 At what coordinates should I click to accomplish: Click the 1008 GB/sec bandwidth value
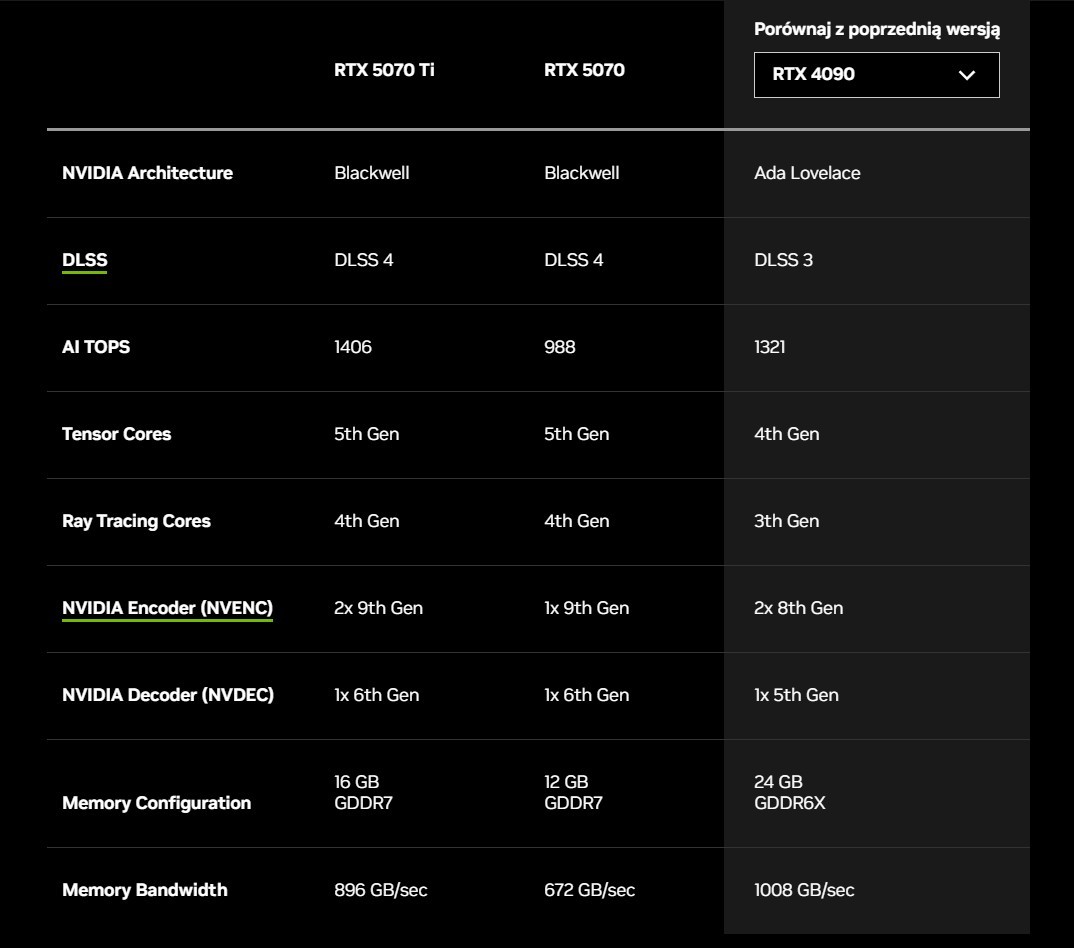pyautogui.click(x=804, y=890)
